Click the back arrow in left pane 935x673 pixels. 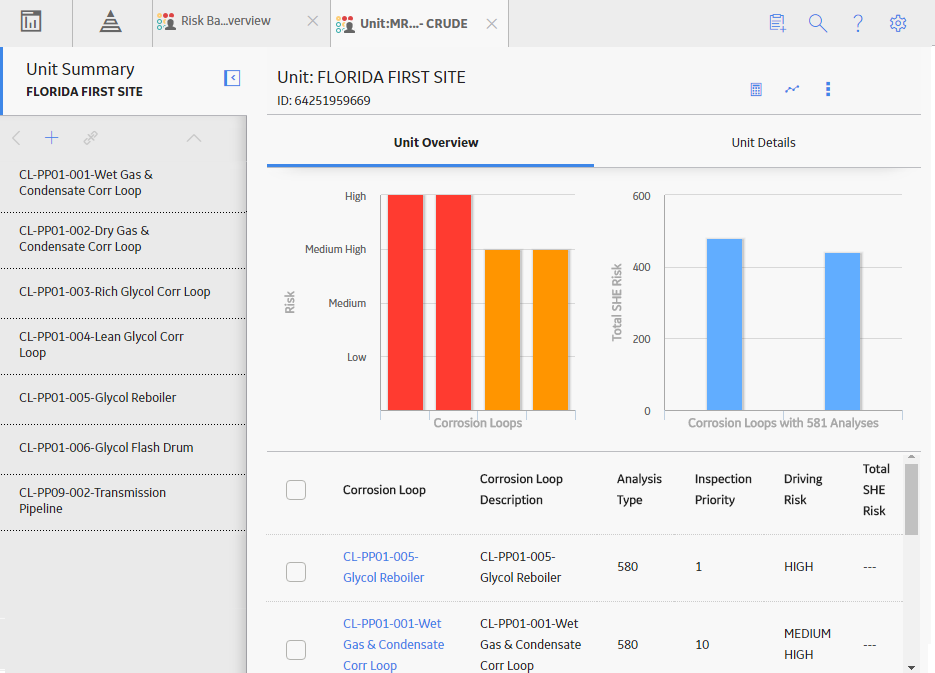(17, 138)
